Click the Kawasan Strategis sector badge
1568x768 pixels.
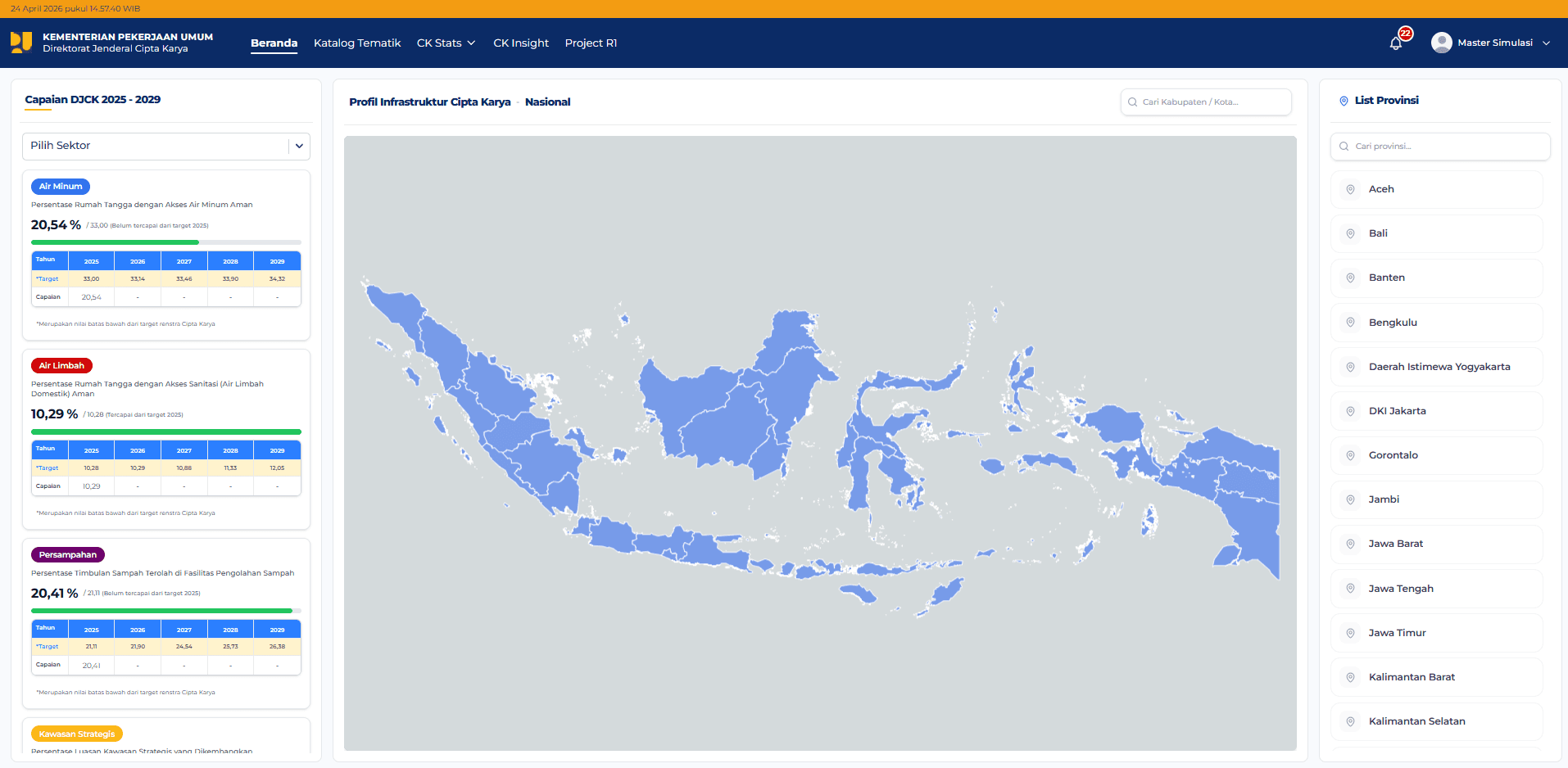coord(77,734)
